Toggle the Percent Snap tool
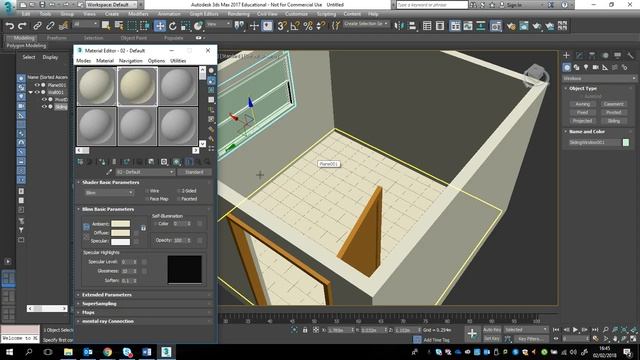 [x=308, y=26]
